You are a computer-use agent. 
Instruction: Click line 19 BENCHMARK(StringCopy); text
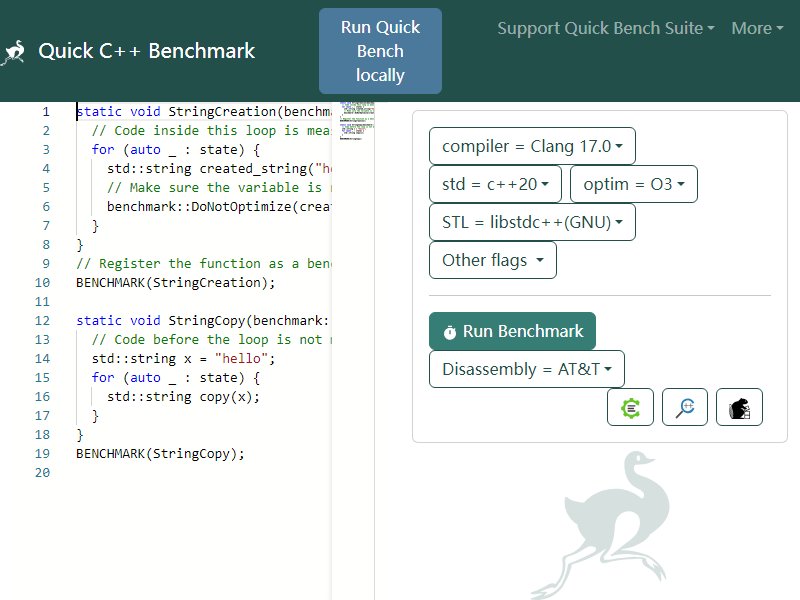pos(160,454)
